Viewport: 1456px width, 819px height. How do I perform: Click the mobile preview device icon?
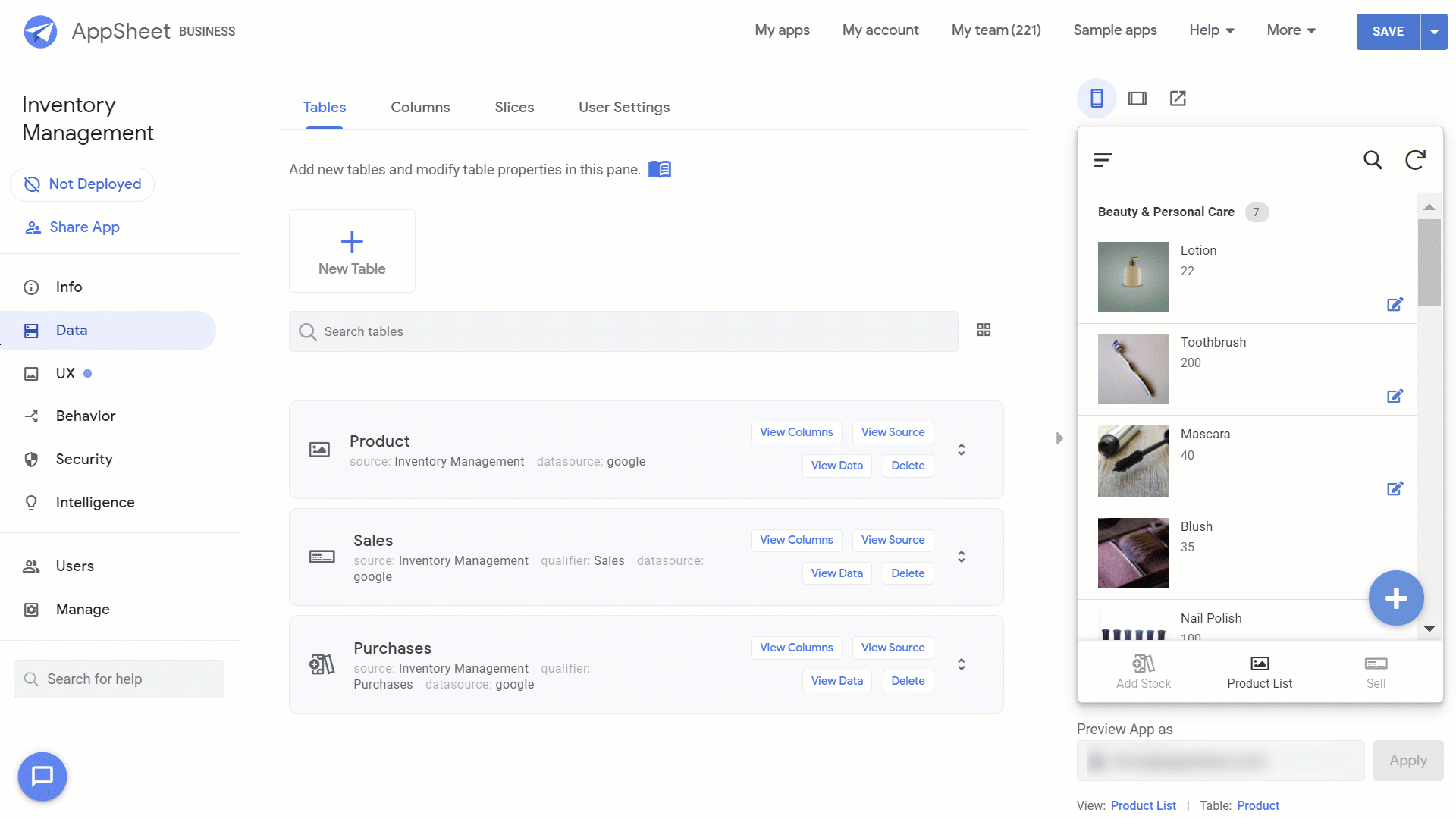1096,98
